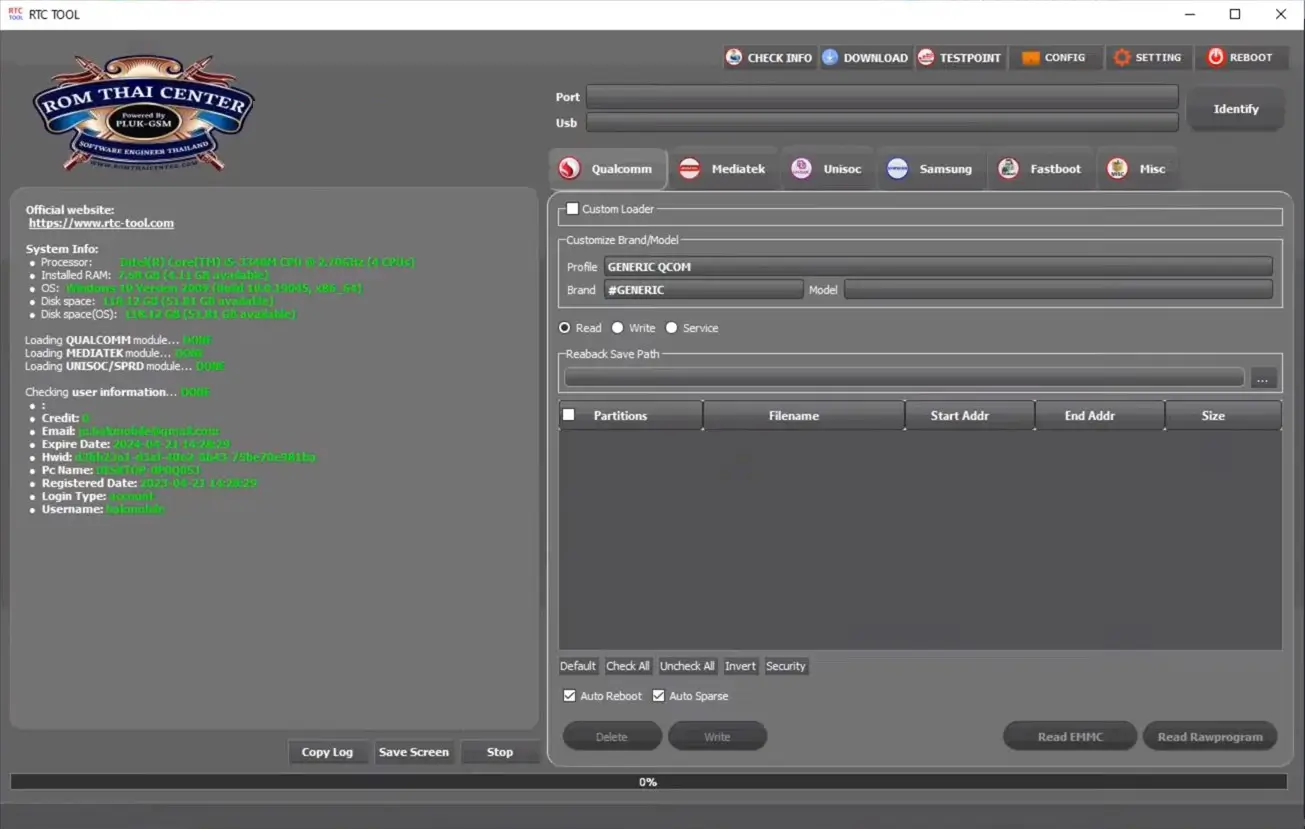Click the RTC TOOL title bar icon
This screenshot has height=829, width=1305.
click(x=15, y=14)
